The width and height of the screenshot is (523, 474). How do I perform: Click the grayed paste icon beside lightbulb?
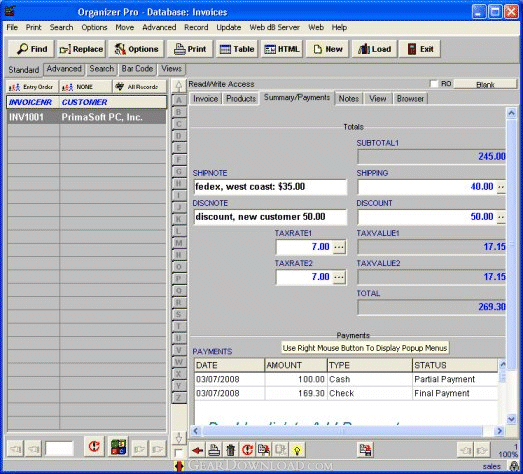[x=281, y=450]
